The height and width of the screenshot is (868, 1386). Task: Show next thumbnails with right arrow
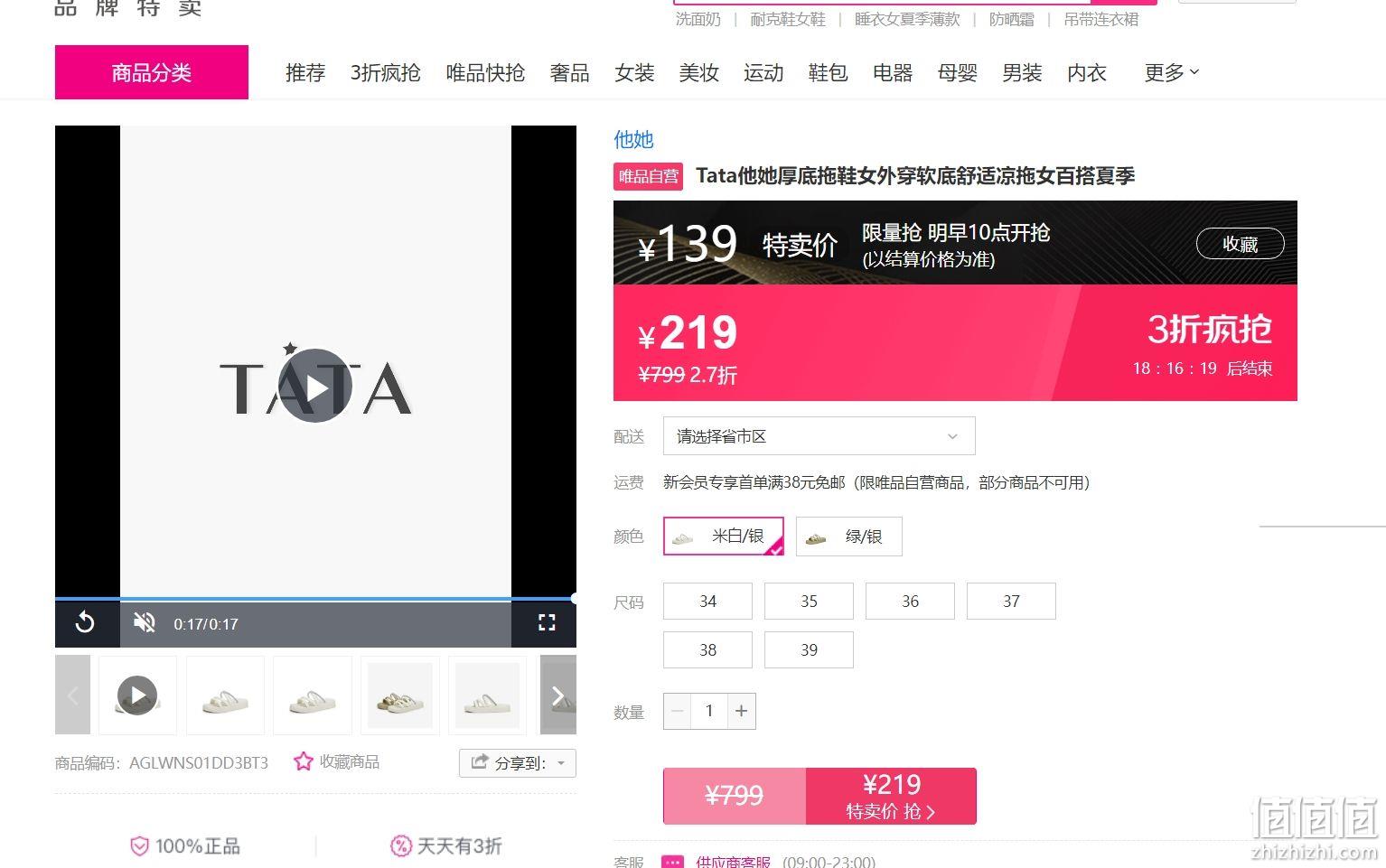click(x=558, y=695)
